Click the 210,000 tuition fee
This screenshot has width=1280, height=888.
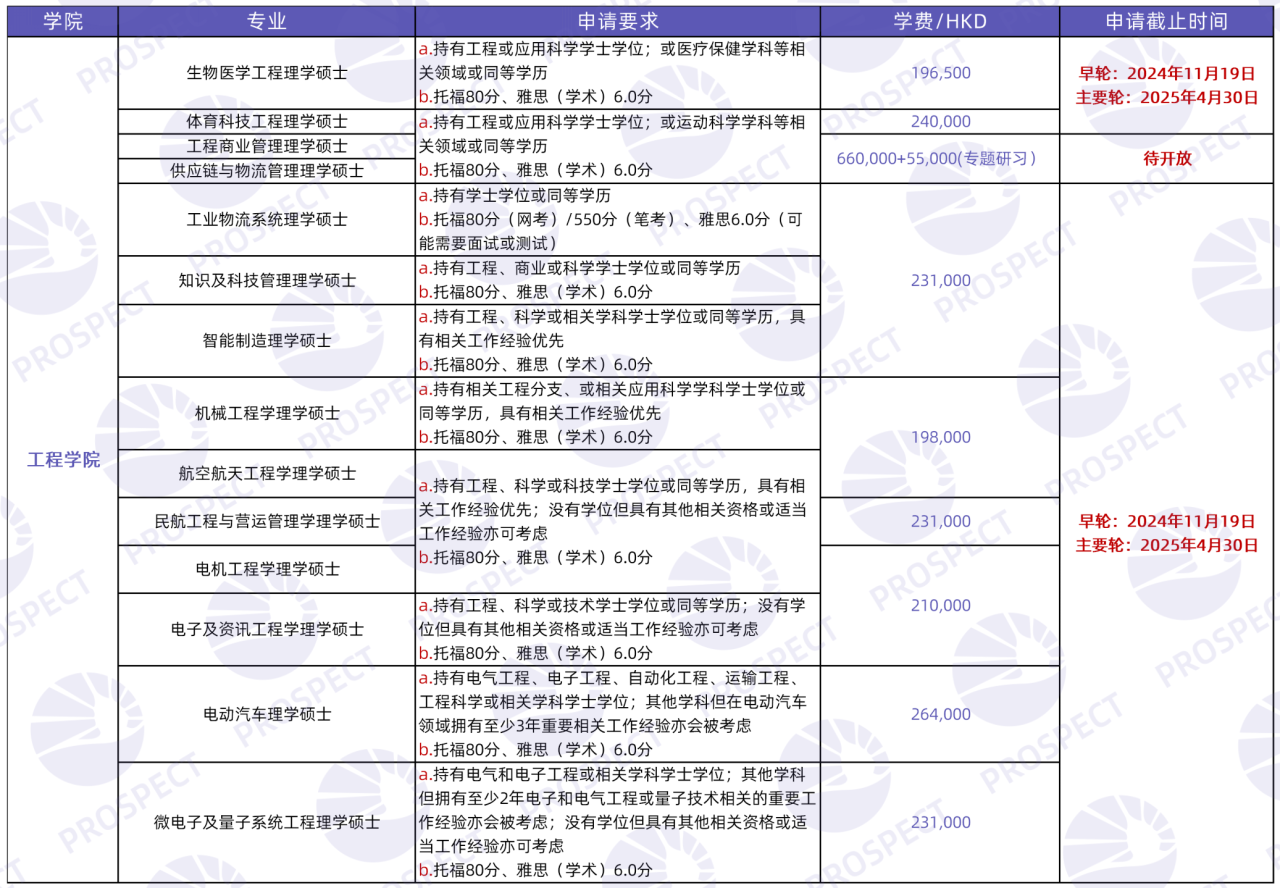click(x=940, y=605)
